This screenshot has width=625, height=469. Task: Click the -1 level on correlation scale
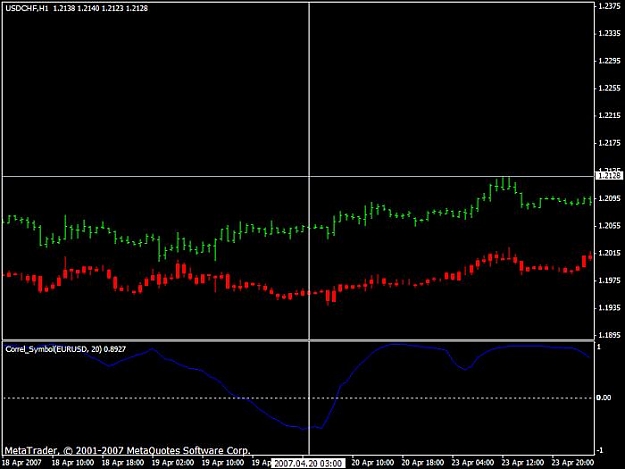coord(600,451)
